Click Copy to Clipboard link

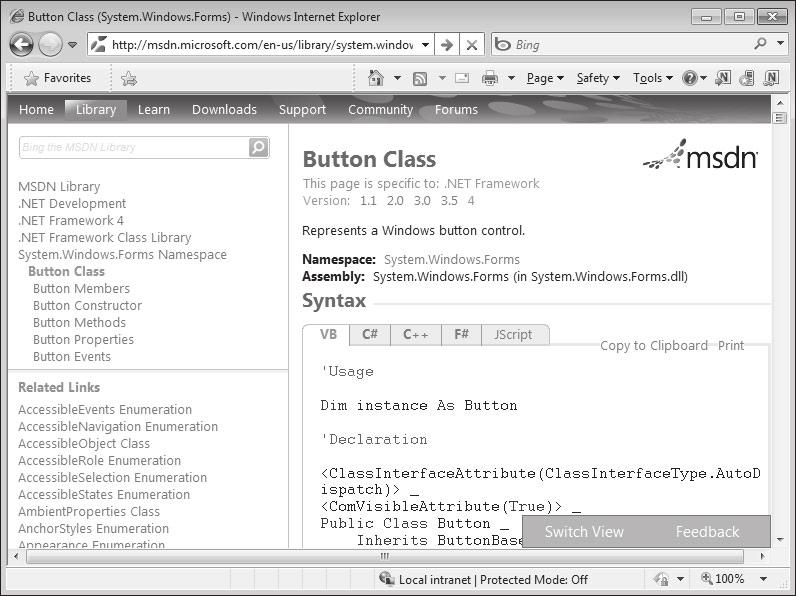click(653, 346)
